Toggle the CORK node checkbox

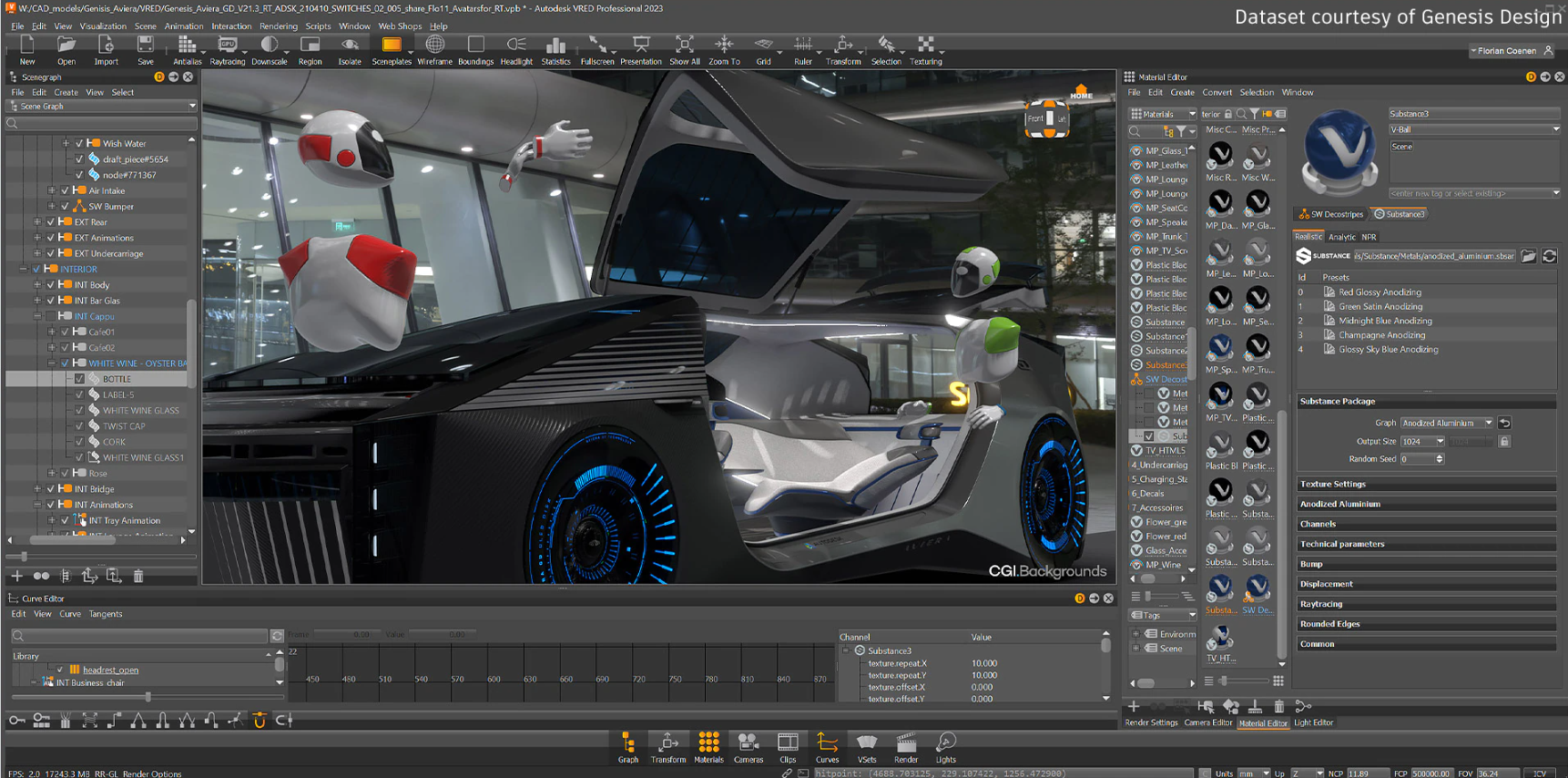point(80,442)
